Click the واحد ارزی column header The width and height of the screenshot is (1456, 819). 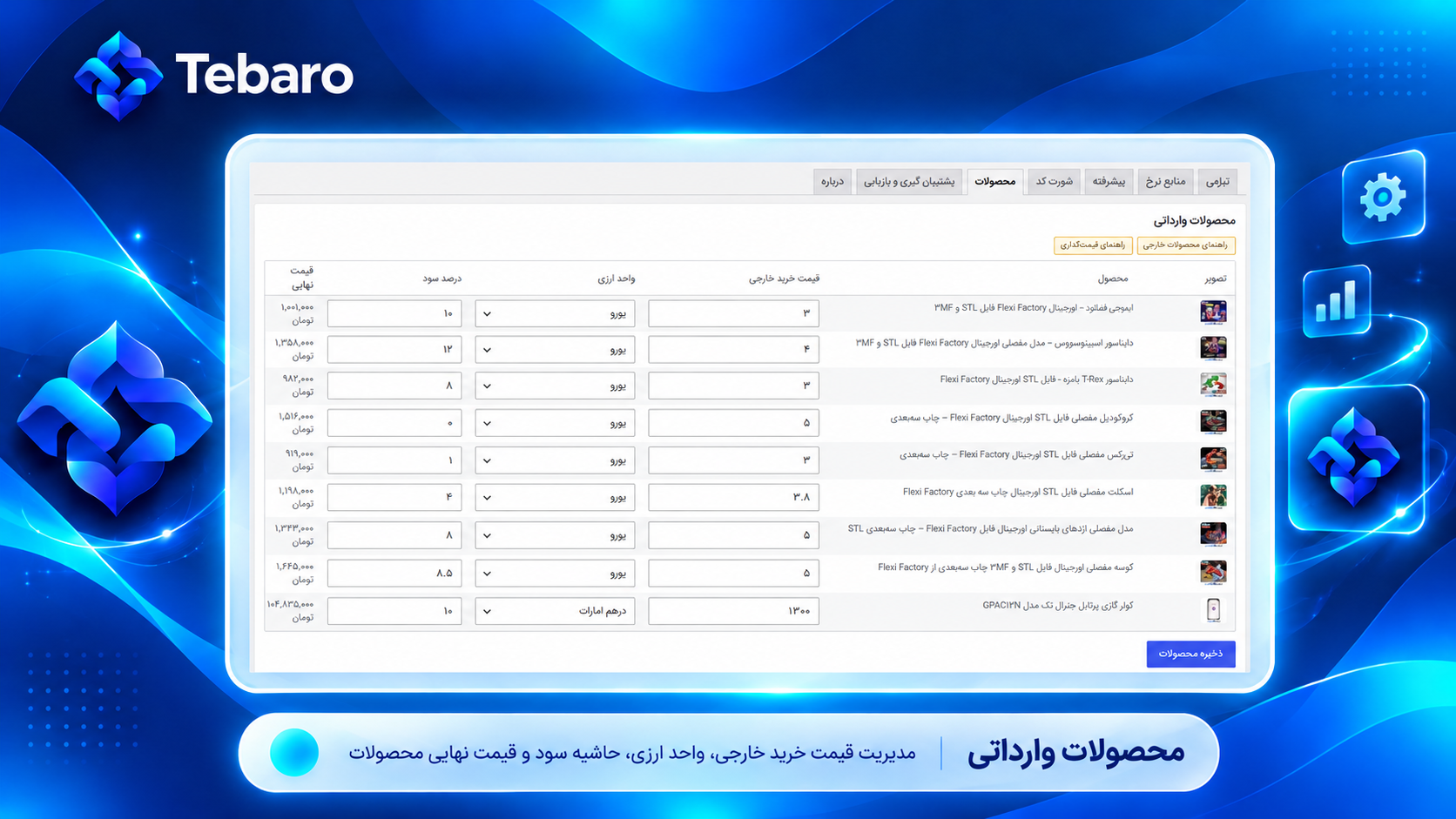pos(617,279)
